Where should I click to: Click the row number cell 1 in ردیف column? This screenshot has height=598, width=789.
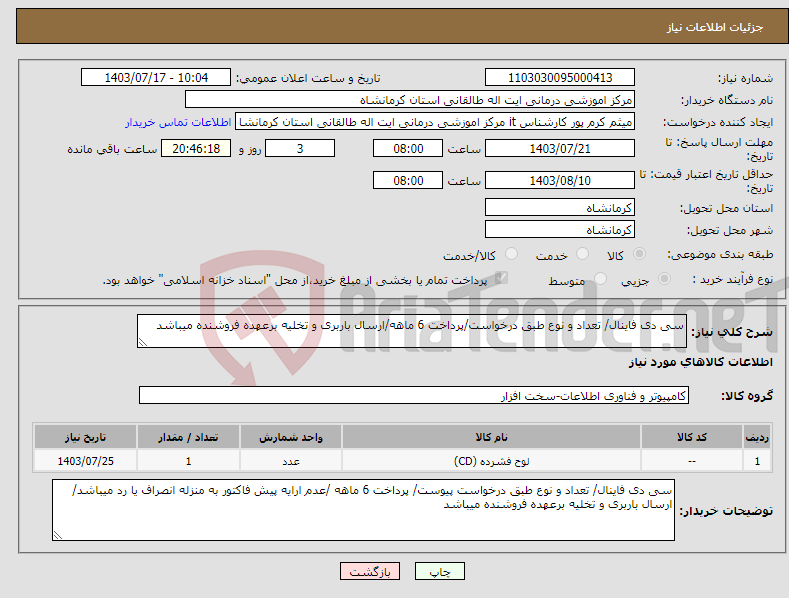tap(757, 461)
